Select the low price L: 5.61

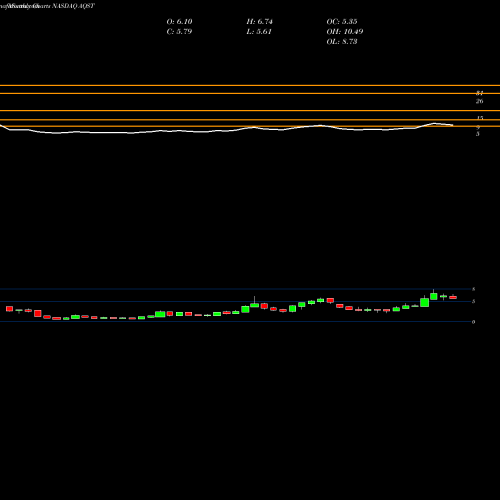tap(259, 32)
